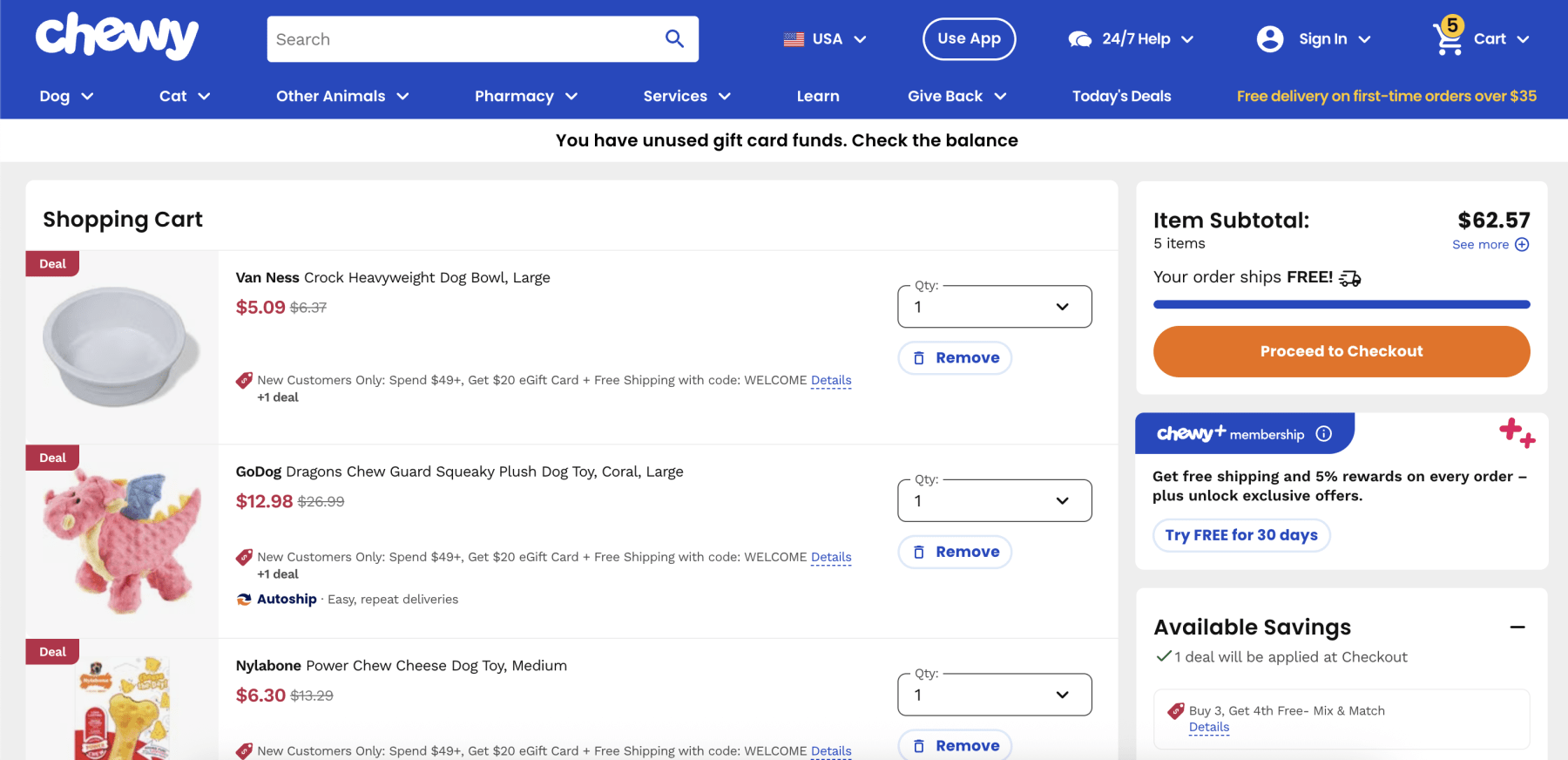The image size is (1568, 760).
Task: Open the shopping cart icon
Action: click(1448, 38)
